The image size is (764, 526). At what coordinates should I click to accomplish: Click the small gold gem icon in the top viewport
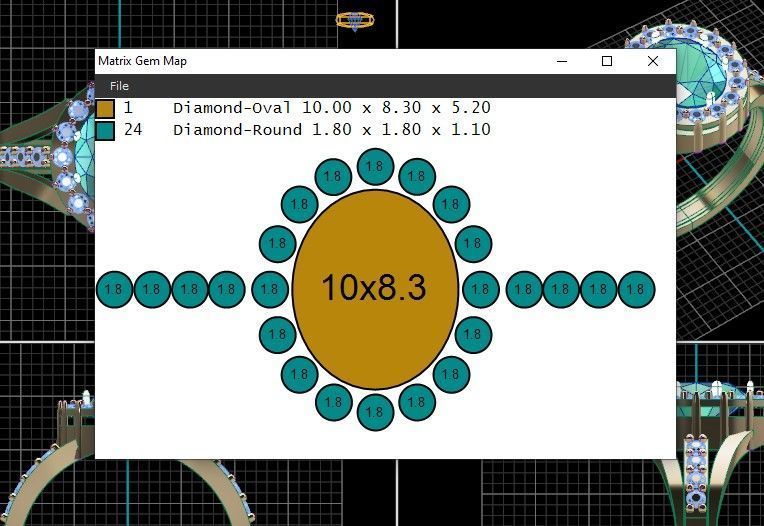pos(355,21)
